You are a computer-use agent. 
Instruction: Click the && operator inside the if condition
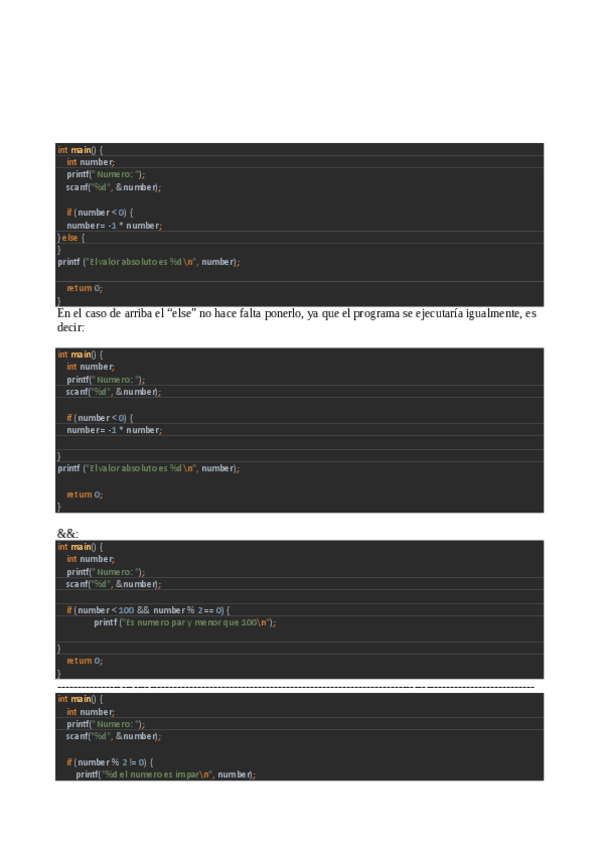click(x=143, y=610)
